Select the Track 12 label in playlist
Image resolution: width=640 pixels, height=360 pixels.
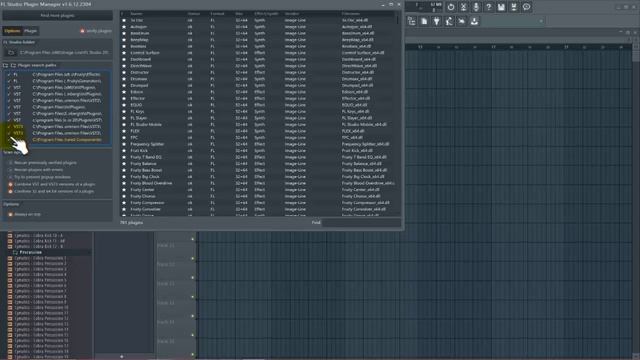click(166, 265)
